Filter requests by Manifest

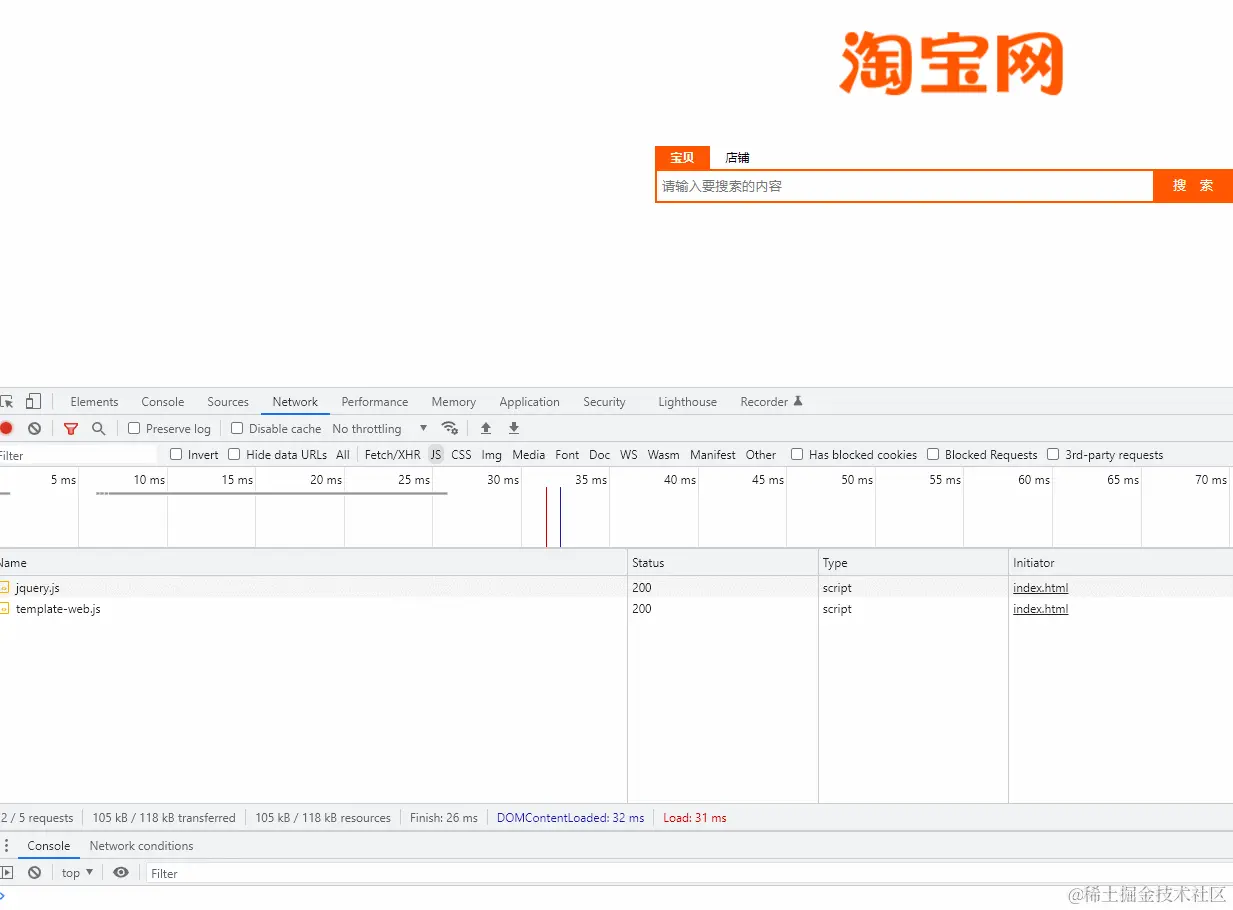tap(713, 455)
